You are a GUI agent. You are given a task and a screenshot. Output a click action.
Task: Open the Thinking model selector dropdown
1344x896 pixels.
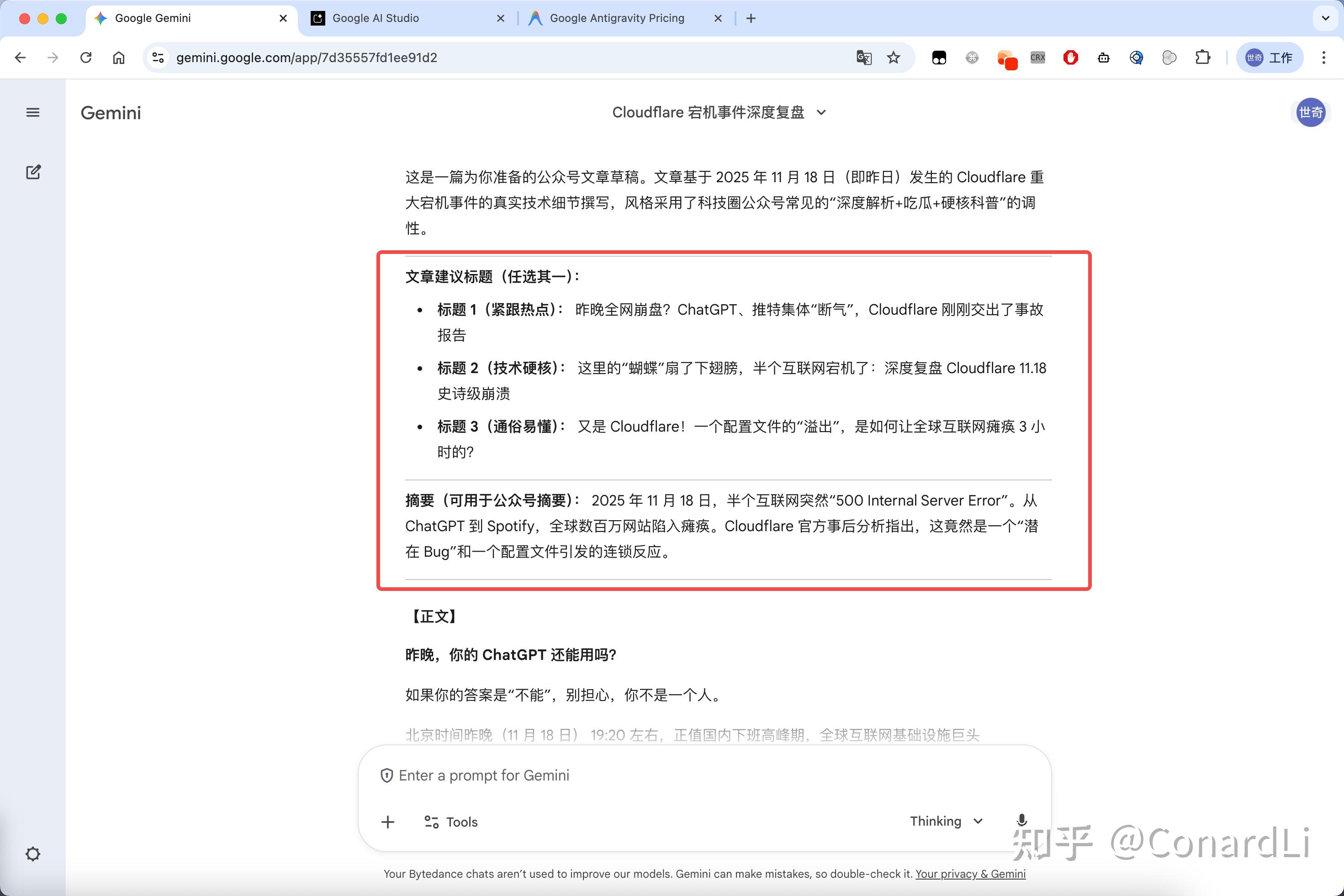[x=946, y=821]
